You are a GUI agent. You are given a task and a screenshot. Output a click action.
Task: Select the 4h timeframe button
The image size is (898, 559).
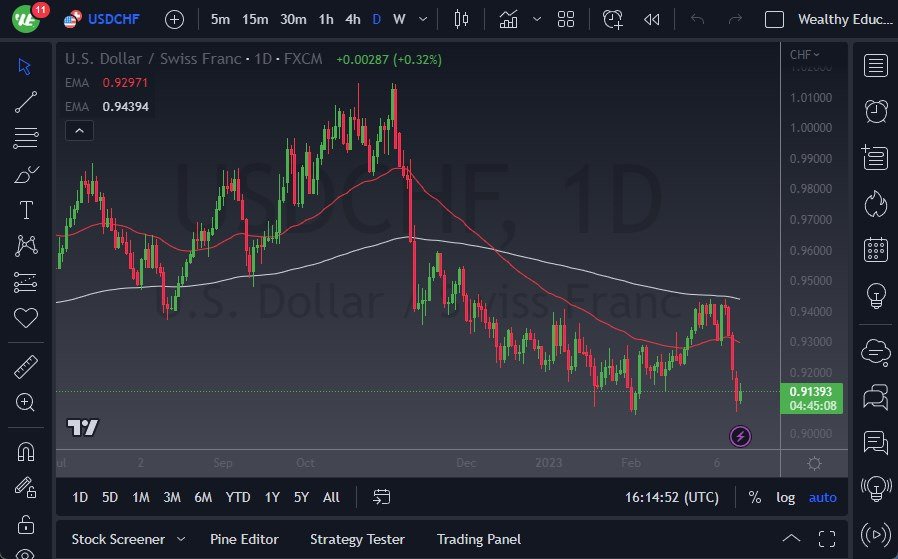tap(353, 19)
